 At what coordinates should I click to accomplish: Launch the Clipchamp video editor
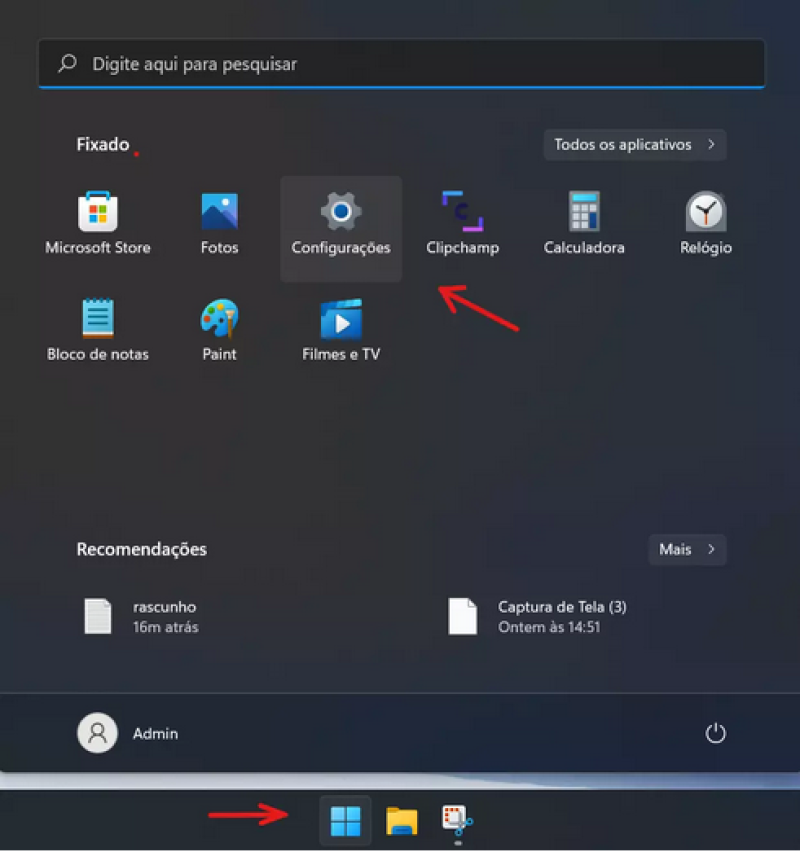[x=462, y=224]
